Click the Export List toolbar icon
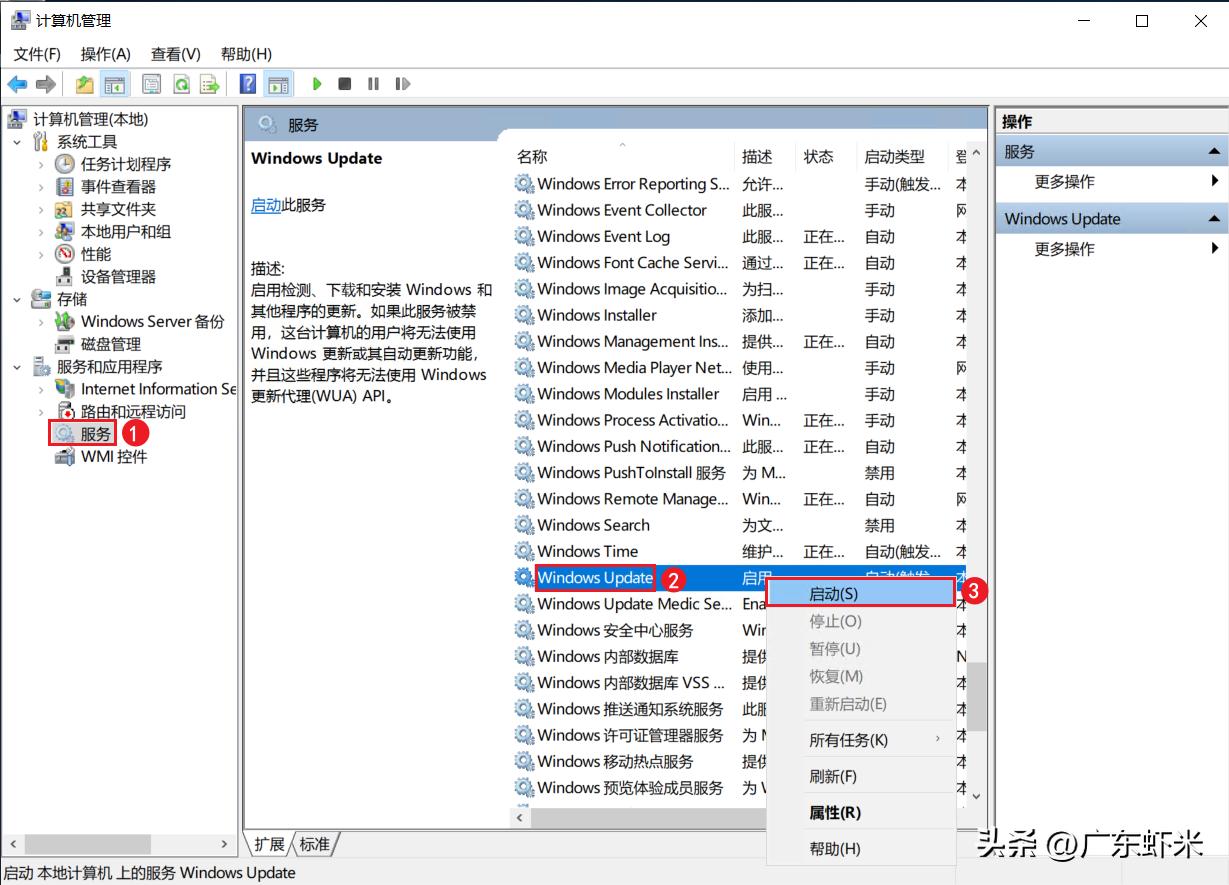This screenshot has height=885, width=1229. coord(209,84)
